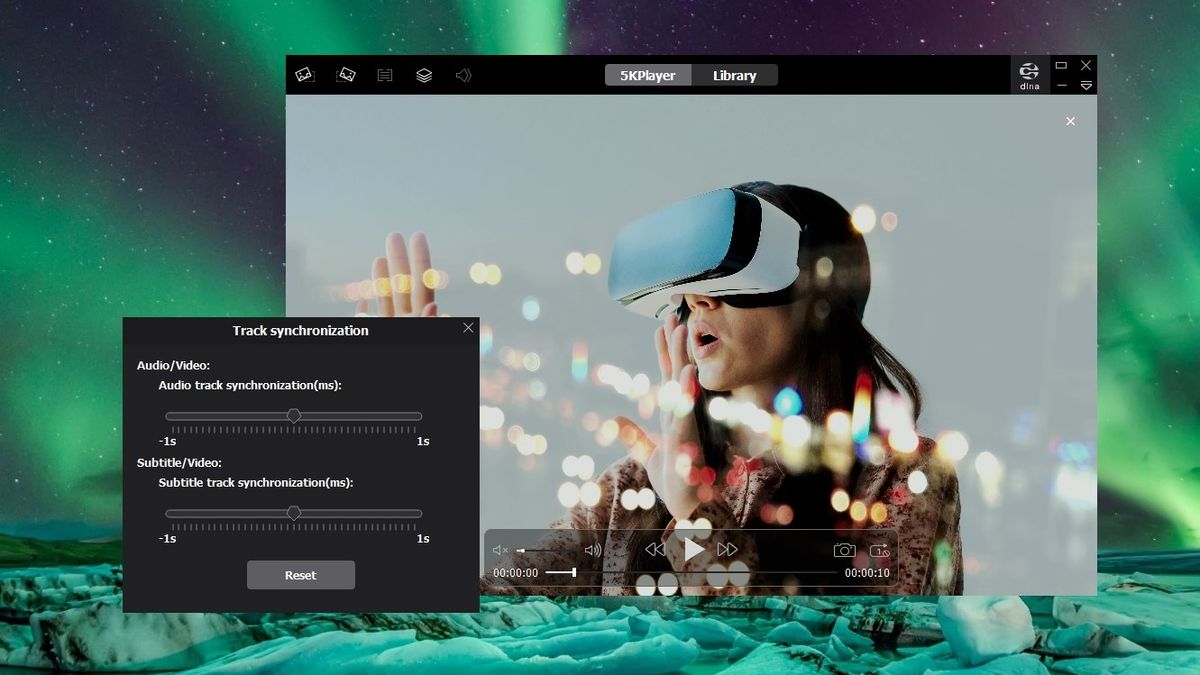This screenshot has height=675, width=1200.
Task: Click the layers/track icon in the toolbar
Action: (x=424, y=75)
